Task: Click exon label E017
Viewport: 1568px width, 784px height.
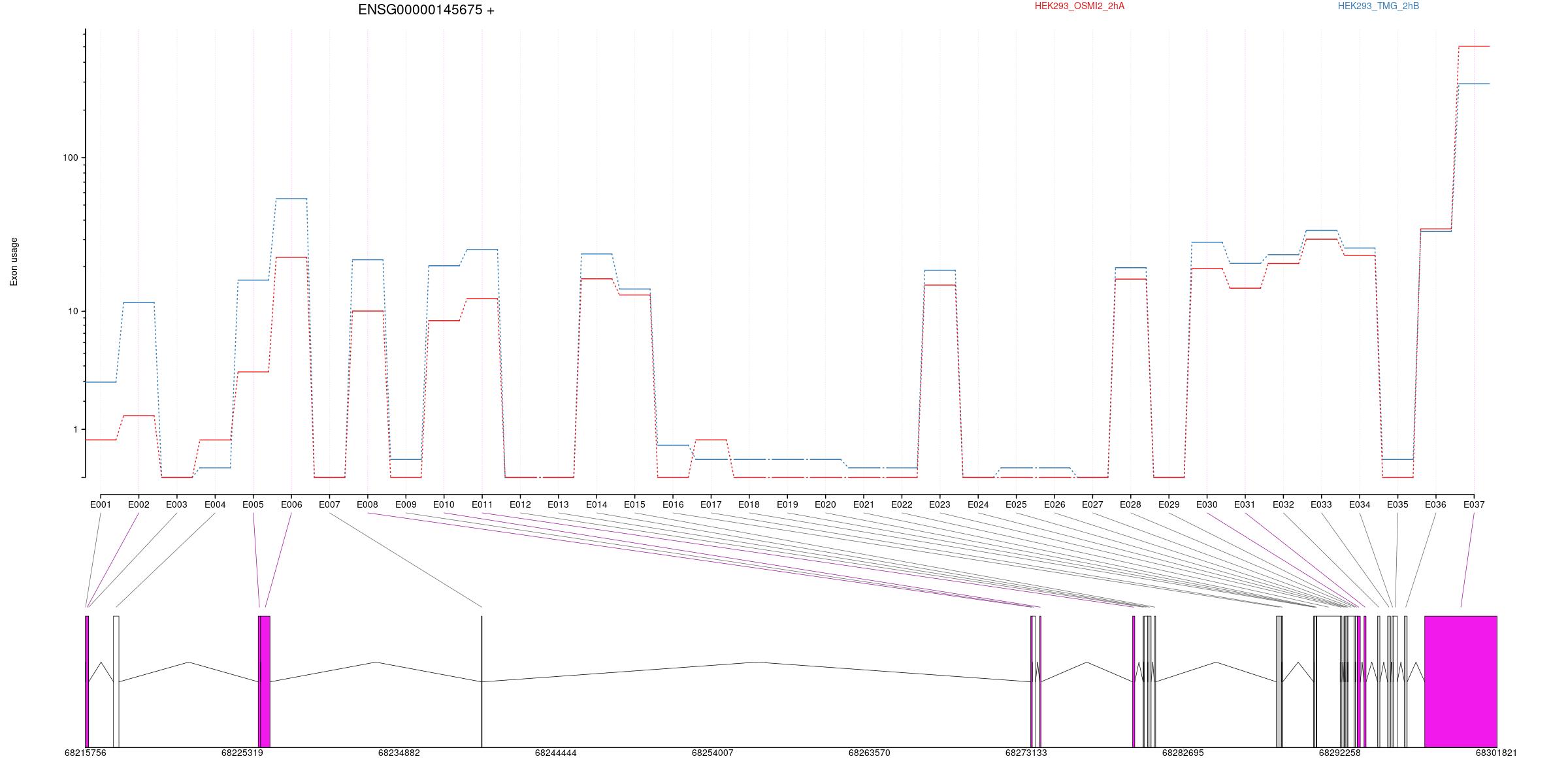Action: 711,504
